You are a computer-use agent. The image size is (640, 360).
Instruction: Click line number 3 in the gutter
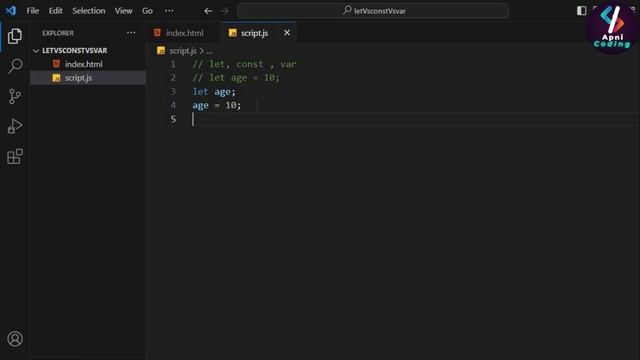coord(173,91)
